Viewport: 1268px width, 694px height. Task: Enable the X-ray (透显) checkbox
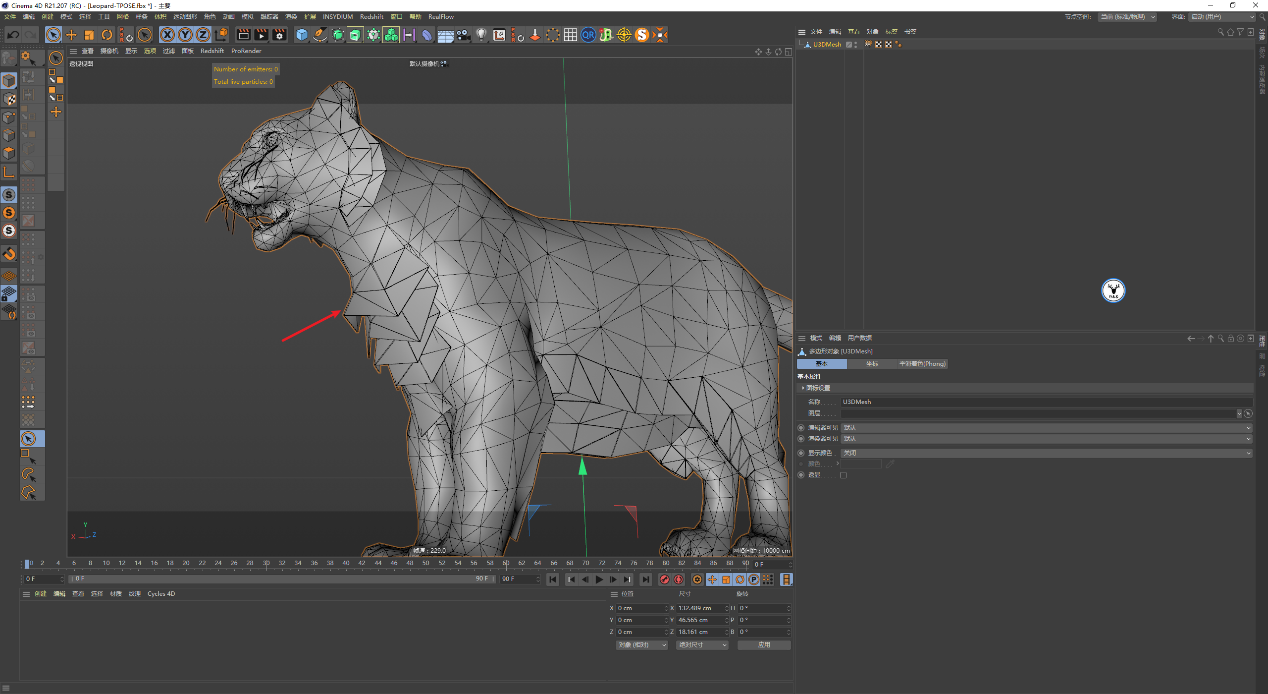(843, 475)
